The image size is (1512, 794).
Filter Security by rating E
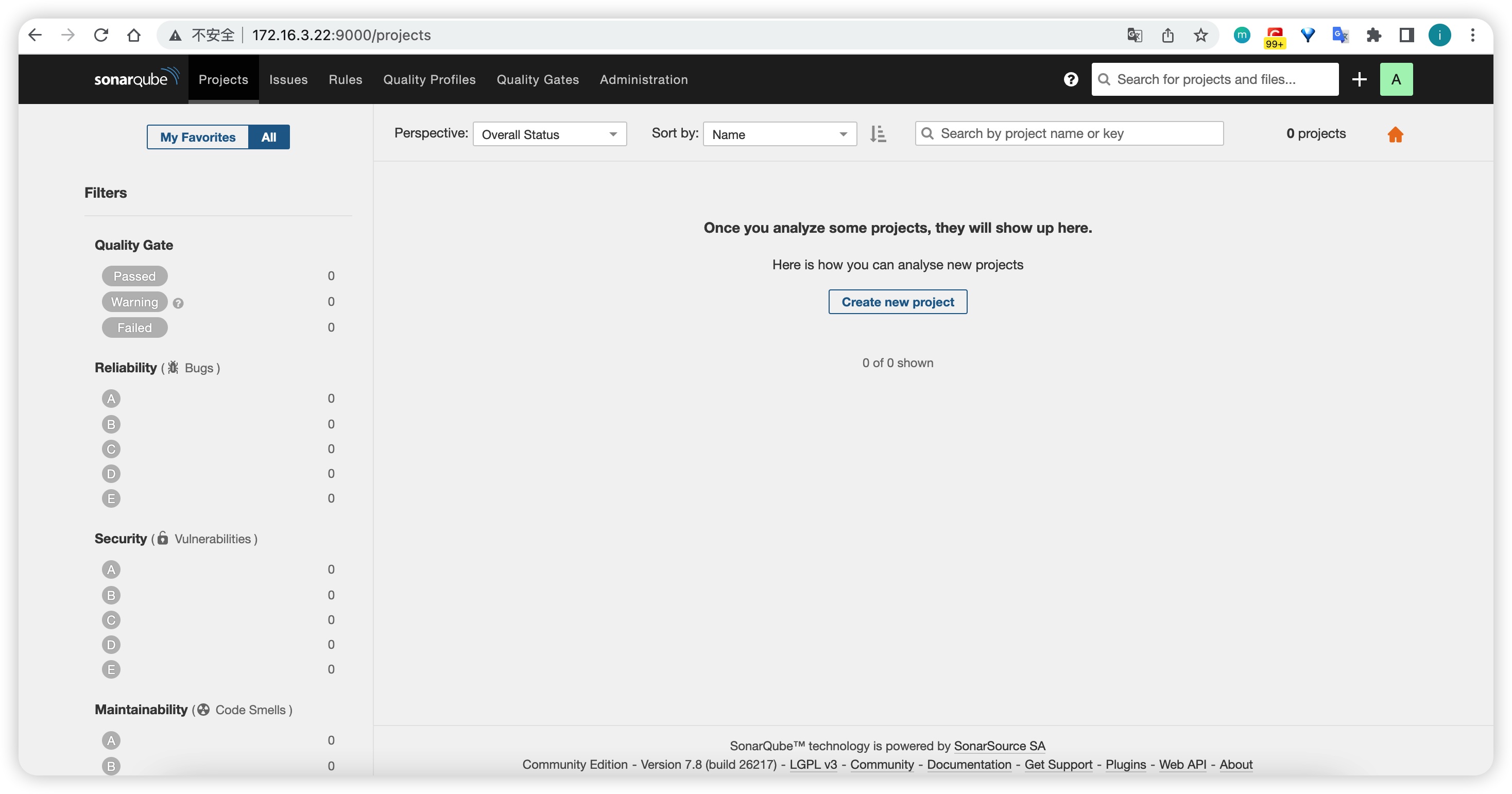111,669
